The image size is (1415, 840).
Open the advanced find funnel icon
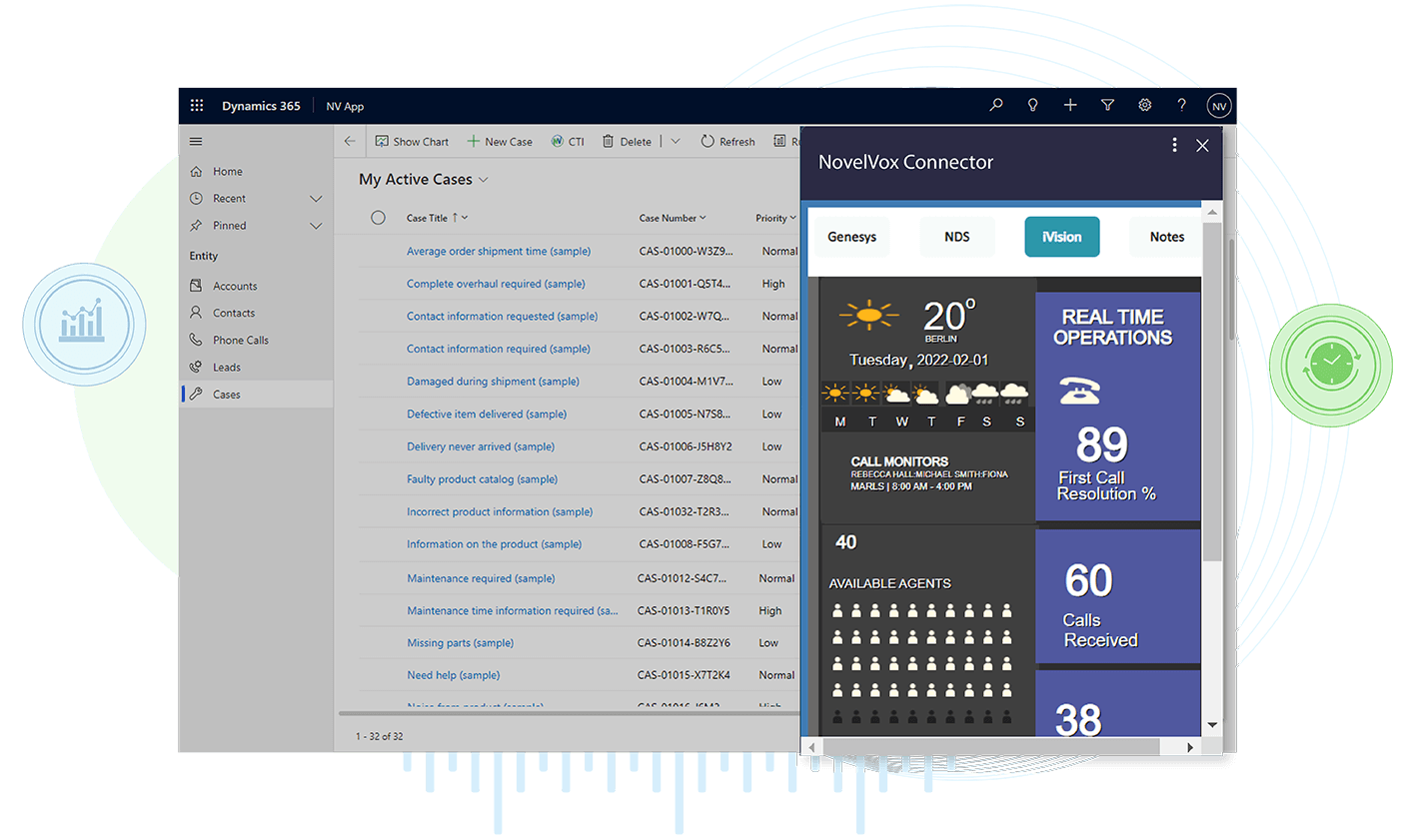tap(1107, 105)
